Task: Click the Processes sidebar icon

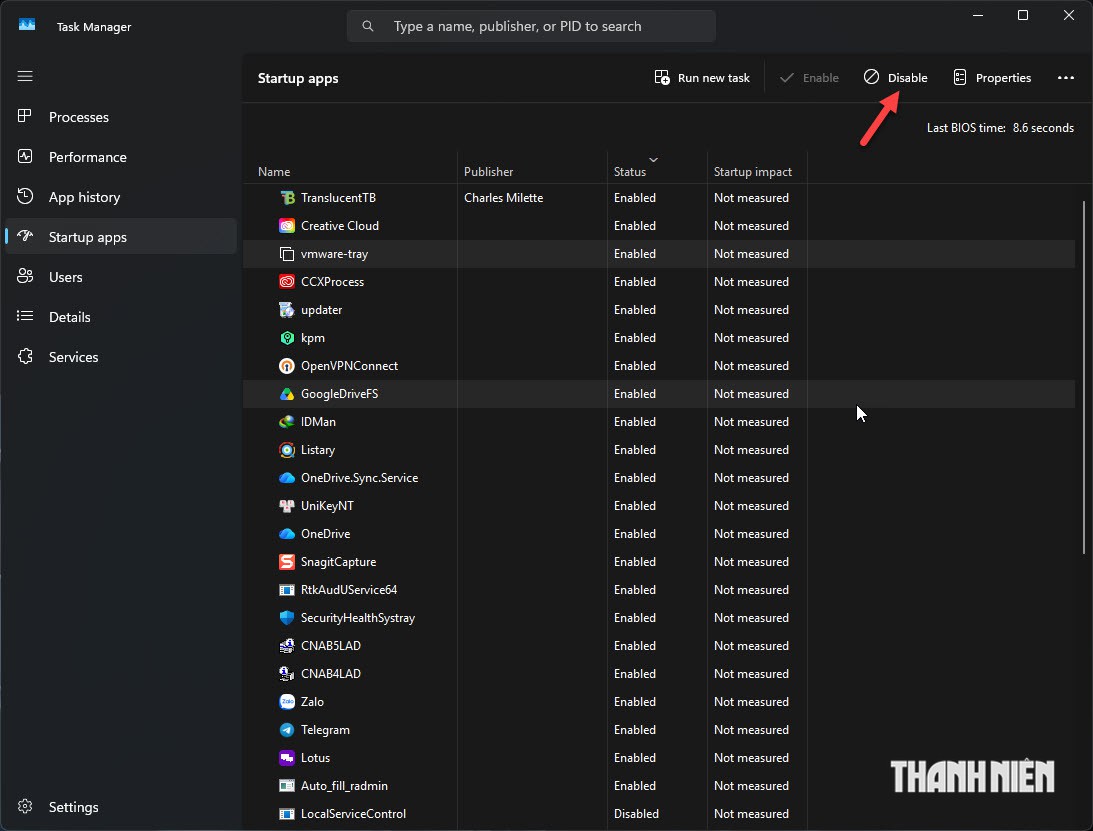Action: (x=25, y=116)
